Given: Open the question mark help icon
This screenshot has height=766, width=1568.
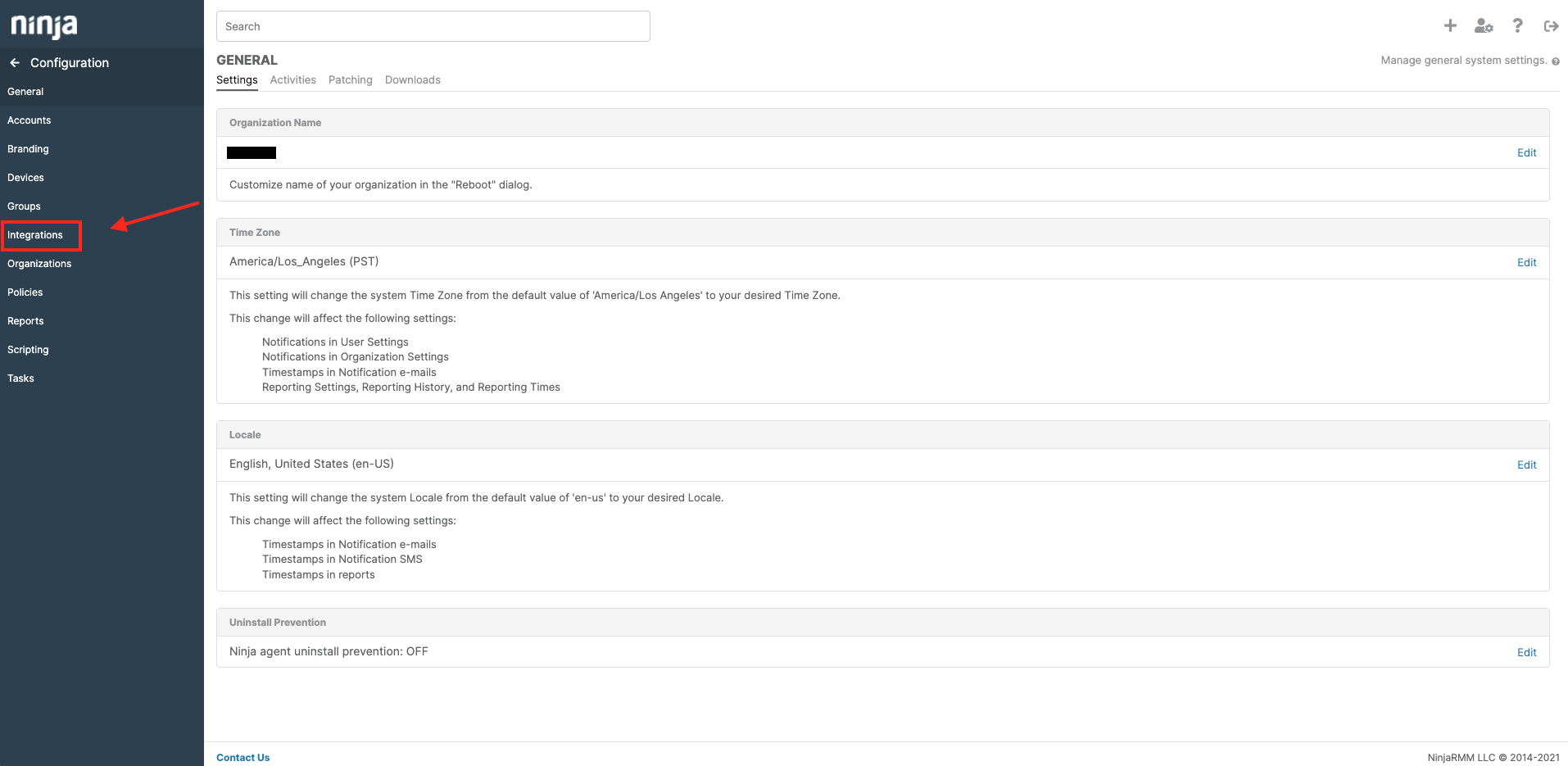Looking at the screenshot, I should 1518,26.
